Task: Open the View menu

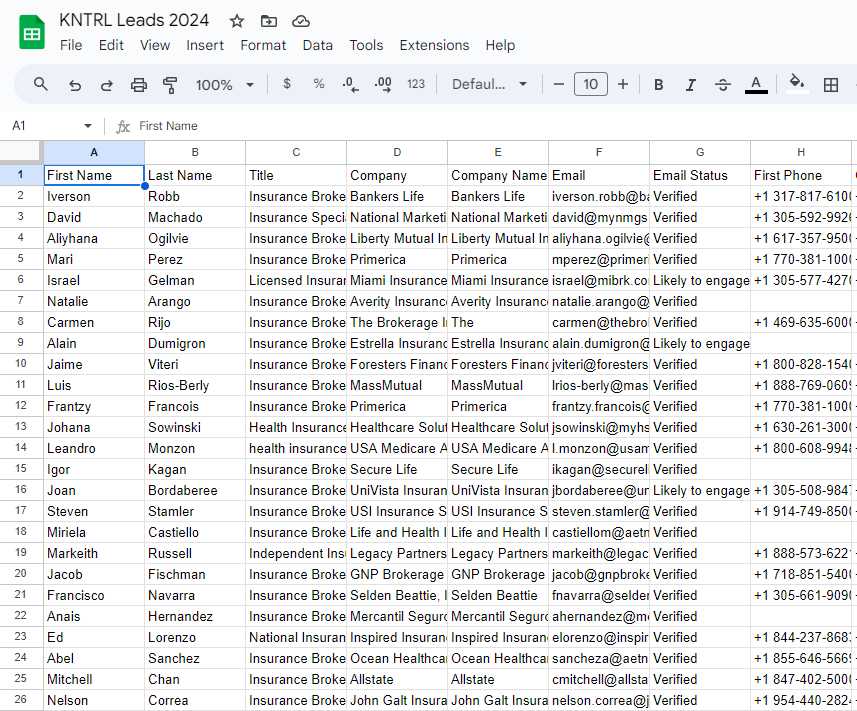Action: coord(155,45)
